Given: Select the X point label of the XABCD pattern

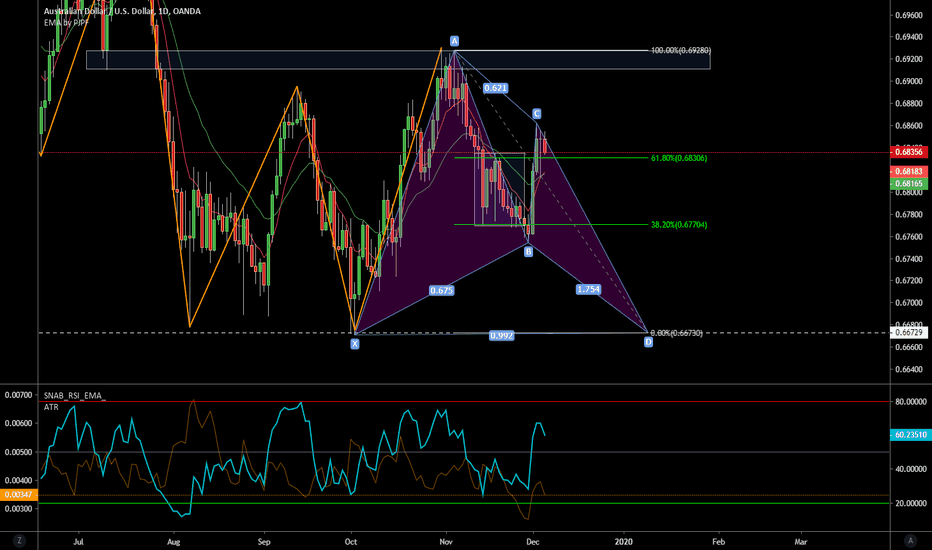Looking at the screenshot, I should click(354, 343).
